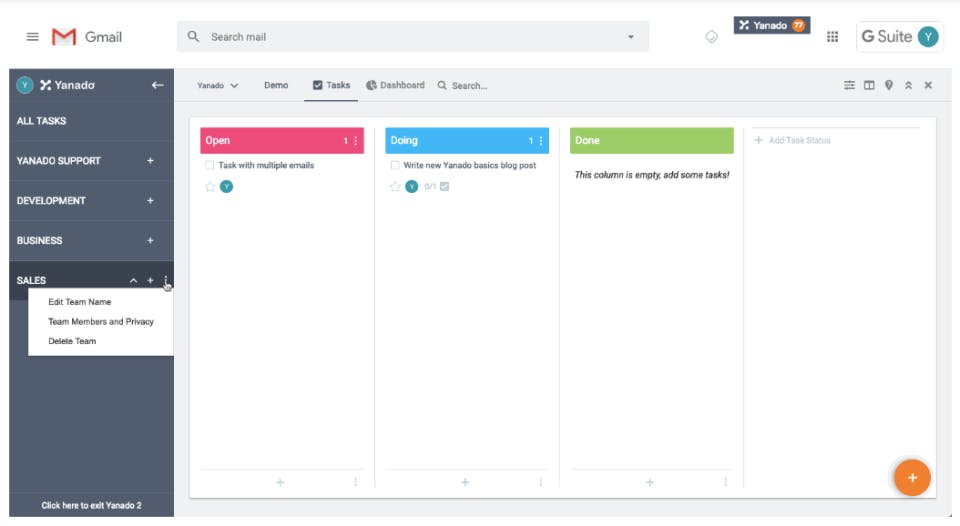The width and height of the screenshot is (960, 526).
Task: Add a team under Development
Action: 150,201
